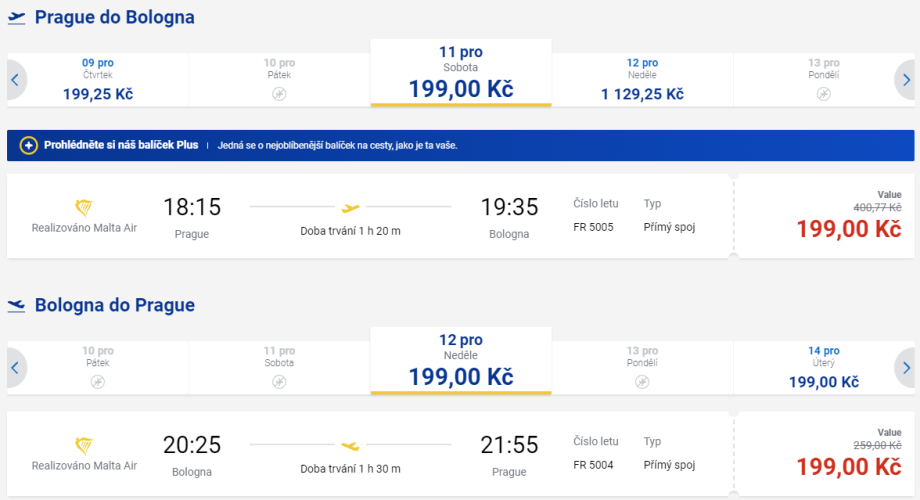
Task: Show later return dates with right arrow
Action: 905,368
